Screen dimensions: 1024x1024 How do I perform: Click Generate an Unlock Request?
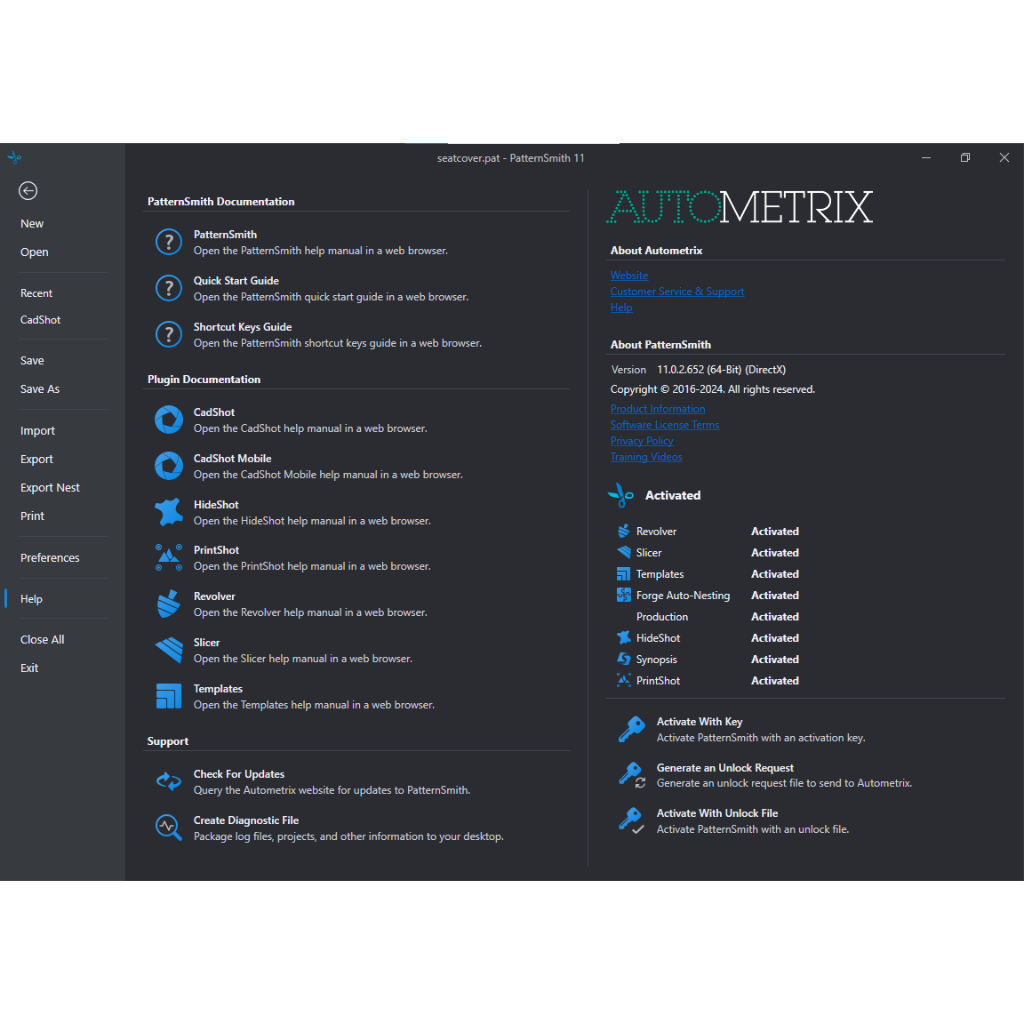point(725,768)
